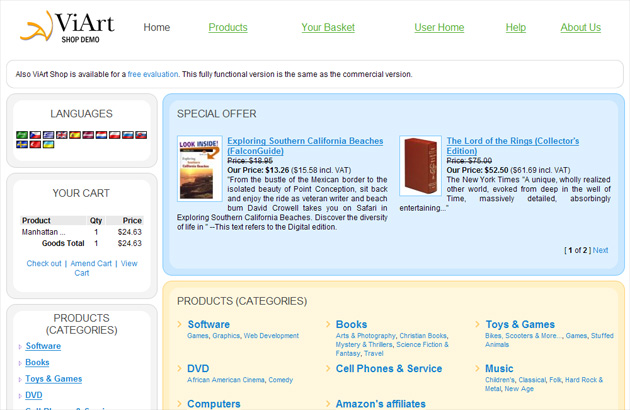Open the User Home menu item
Image resolution: width=630 pixels, height=410 pixels.
tap(439, 27)
